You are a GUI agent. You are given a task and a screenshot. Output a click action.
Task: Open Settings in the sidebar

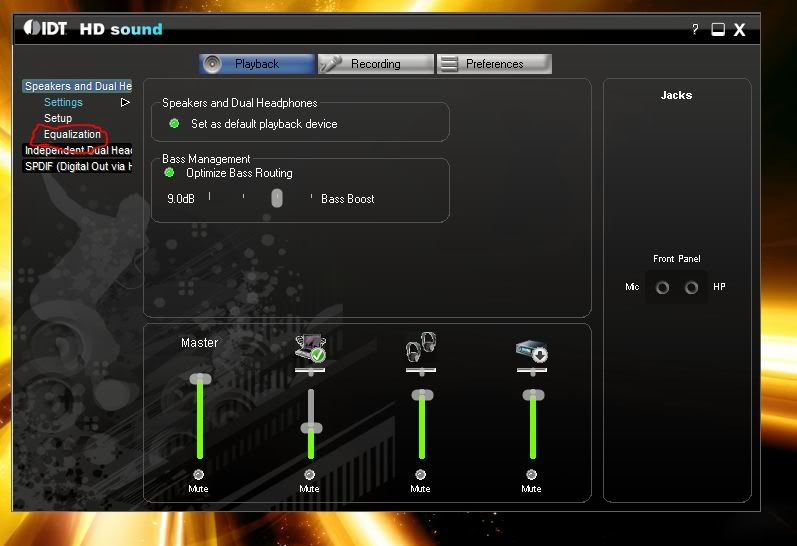63,102
